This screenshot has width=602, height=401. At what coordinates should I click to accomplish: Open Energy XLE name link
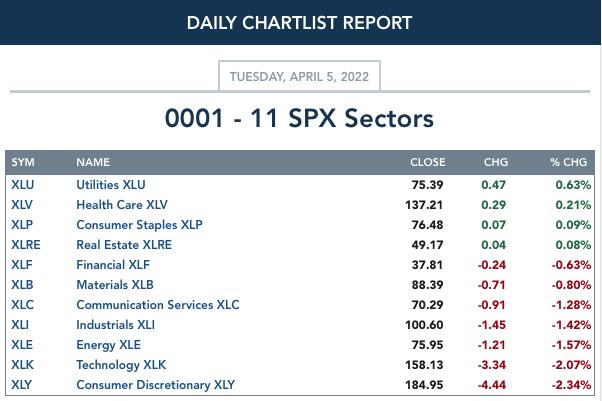click(108, 345)
